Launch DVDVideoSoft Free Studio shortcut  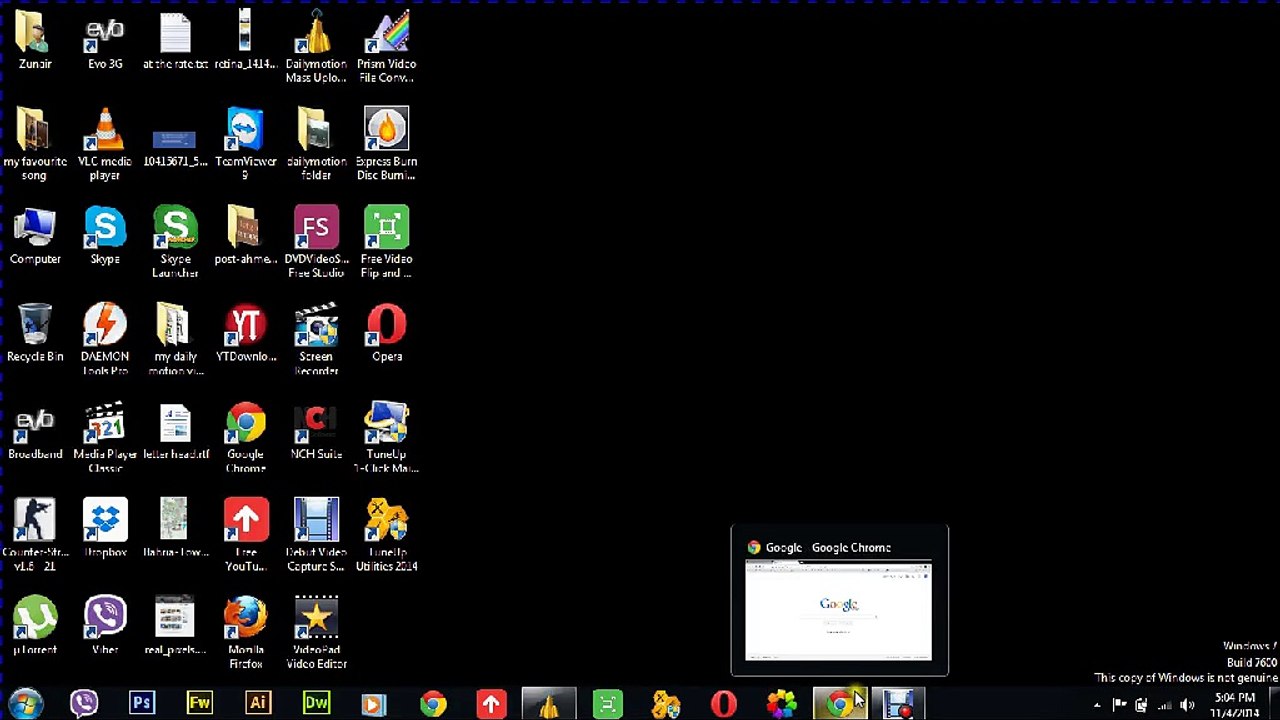[x=316, y=242]
